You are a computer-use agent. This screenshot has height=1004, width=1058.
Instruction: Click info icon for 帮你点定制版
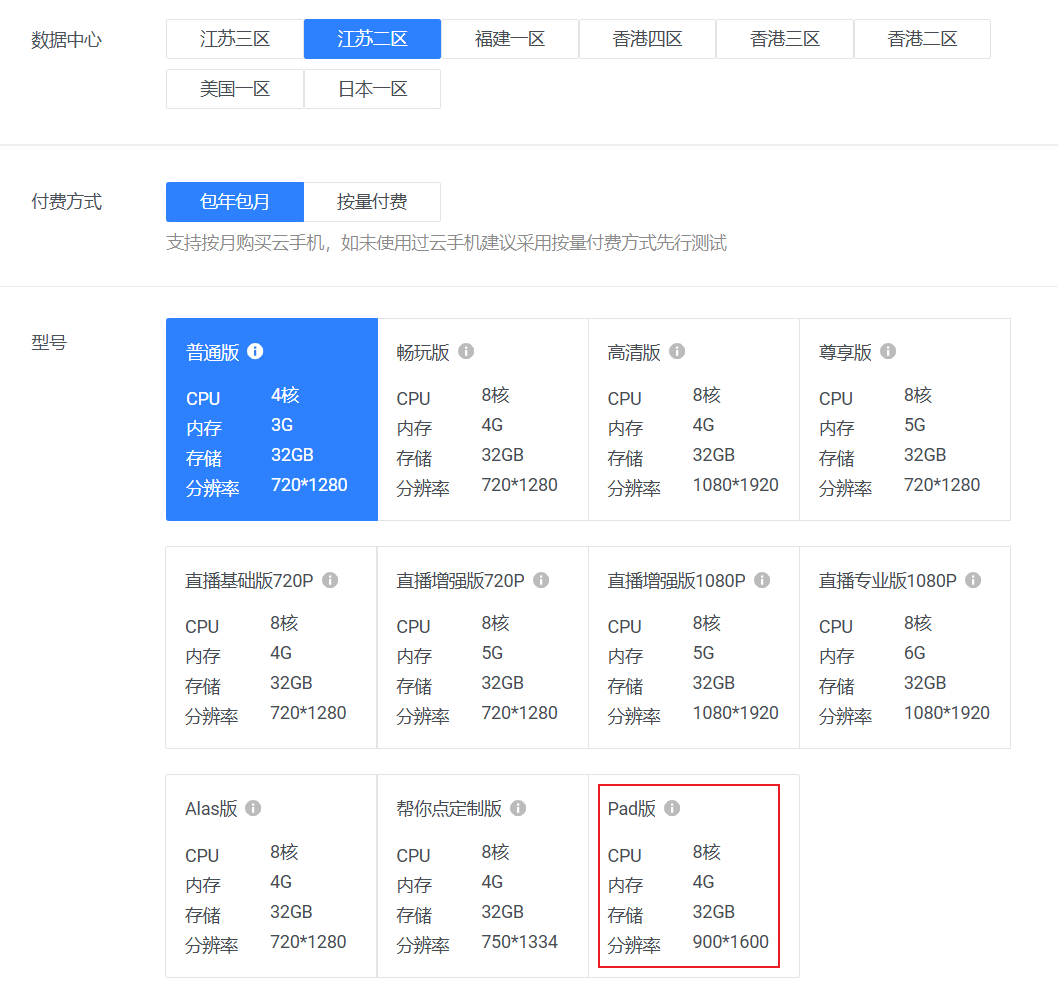518,808
